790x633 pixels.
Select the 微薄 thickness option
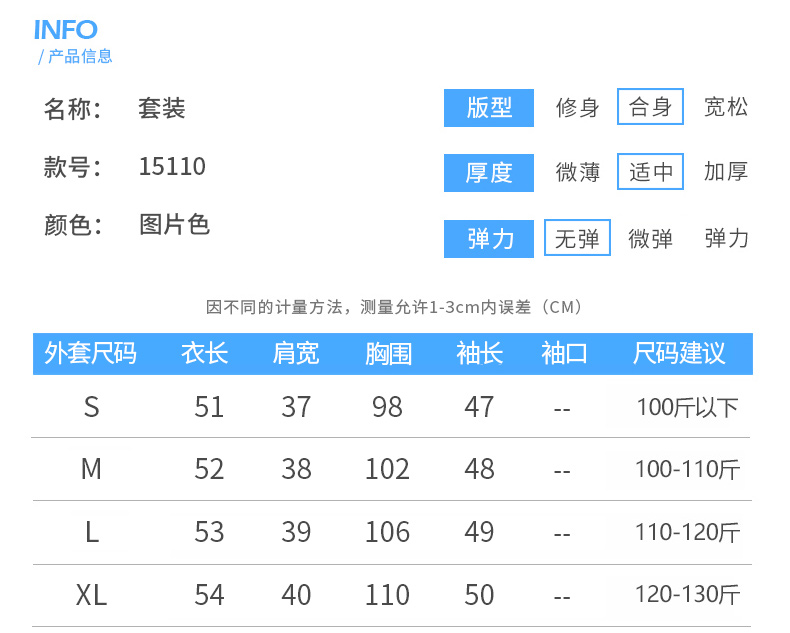[x=578, y=172]
